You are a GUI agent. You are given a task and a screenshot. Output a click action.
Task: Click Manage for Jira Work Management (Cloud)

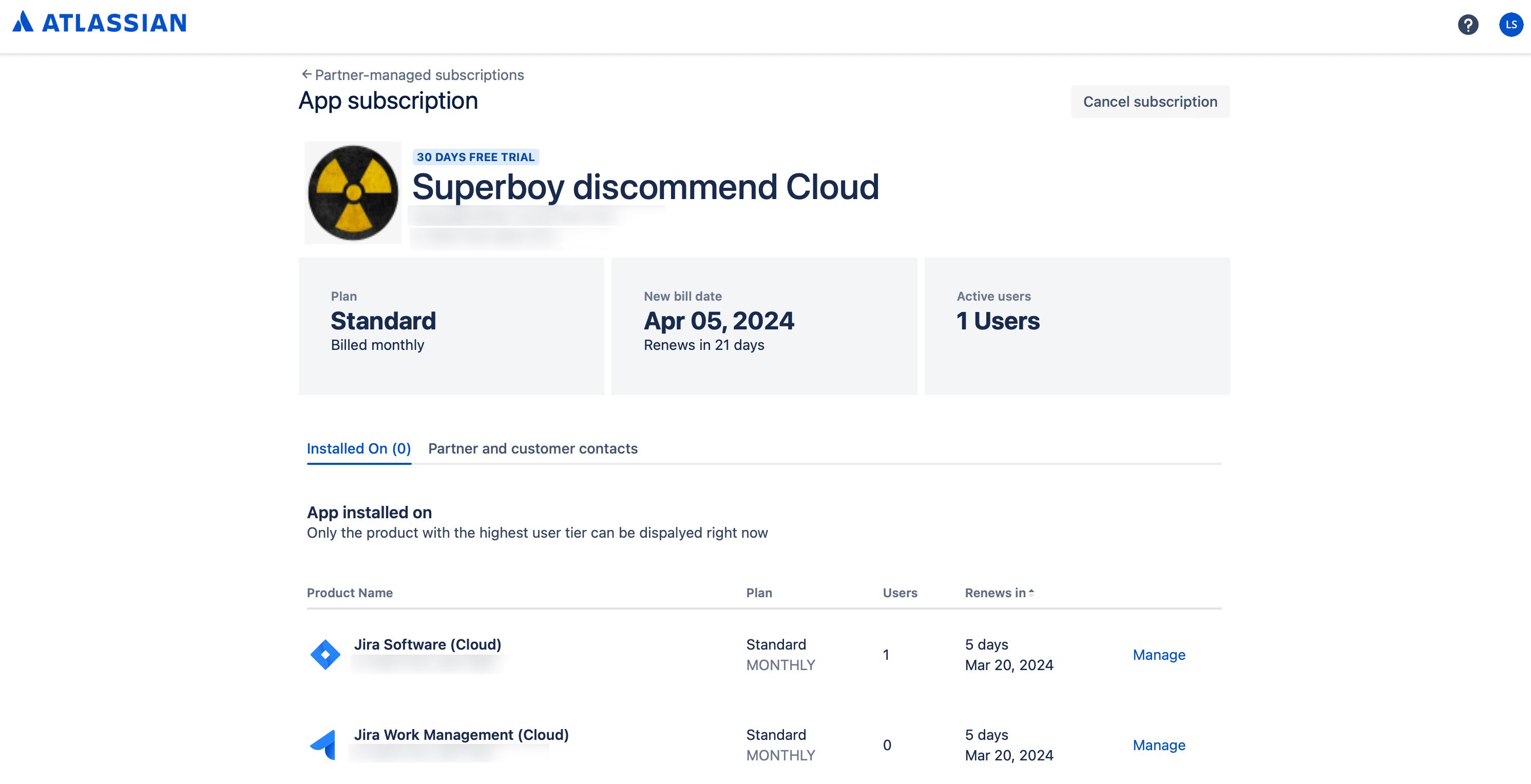click(x=1158, y=745)
